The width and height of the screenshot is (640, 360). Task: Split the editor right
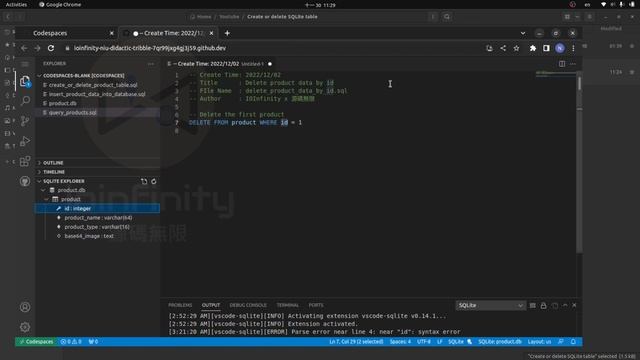point(562,64)
